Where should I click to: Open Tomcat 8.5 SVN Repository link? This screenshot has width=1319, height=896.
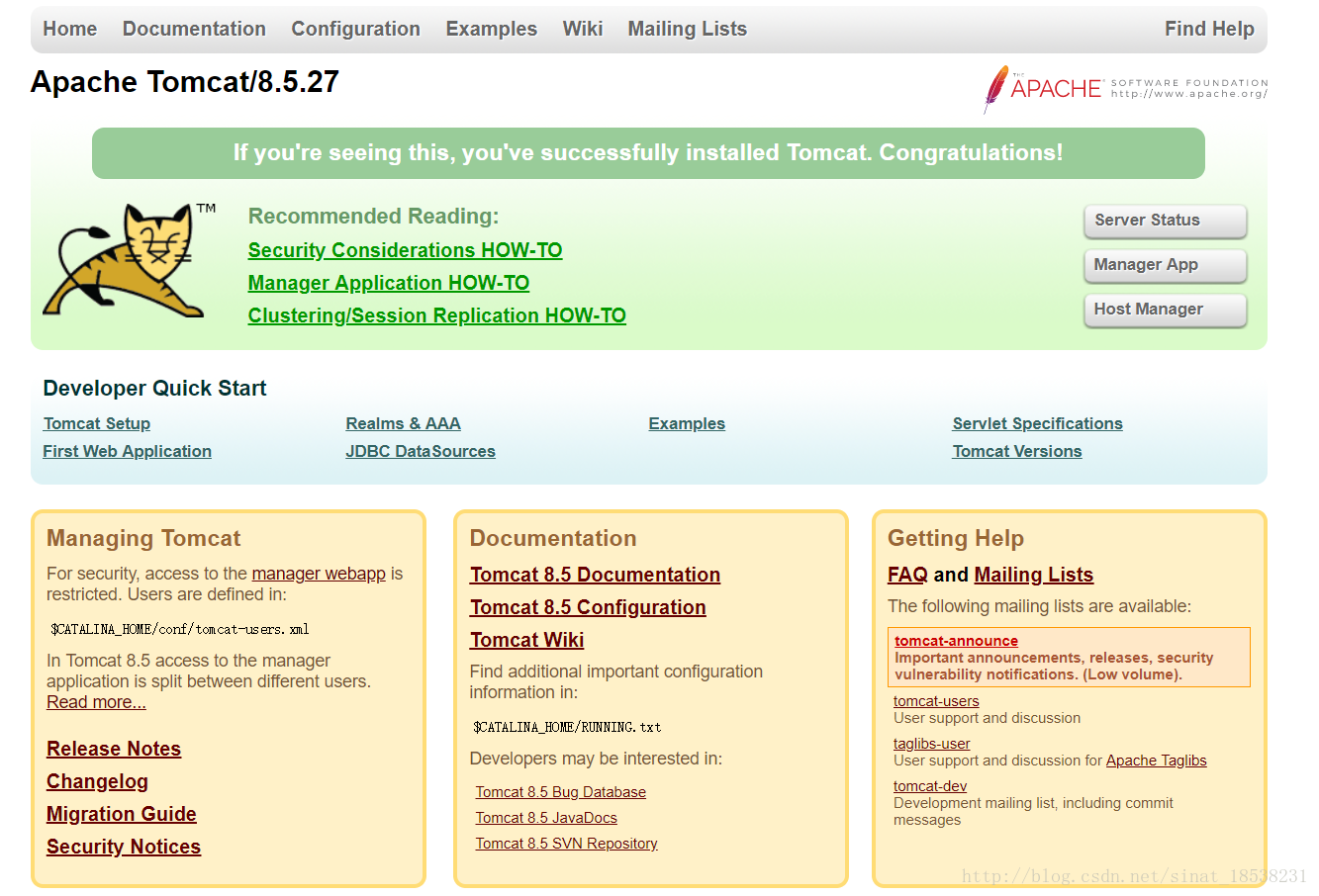[x=566, y=844]
